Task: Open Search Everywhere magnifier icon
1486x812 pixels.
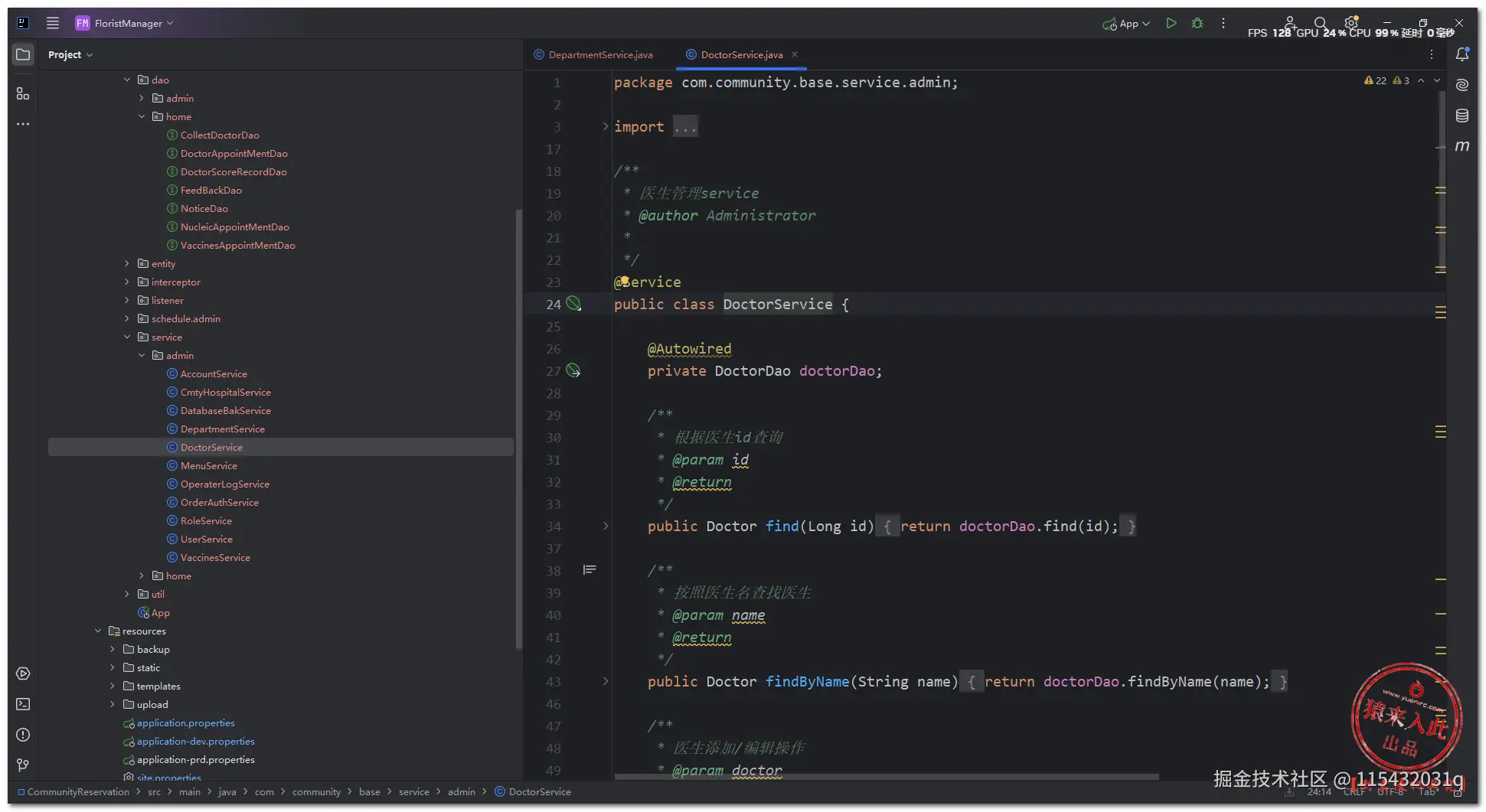Action: pos(1321,23)
